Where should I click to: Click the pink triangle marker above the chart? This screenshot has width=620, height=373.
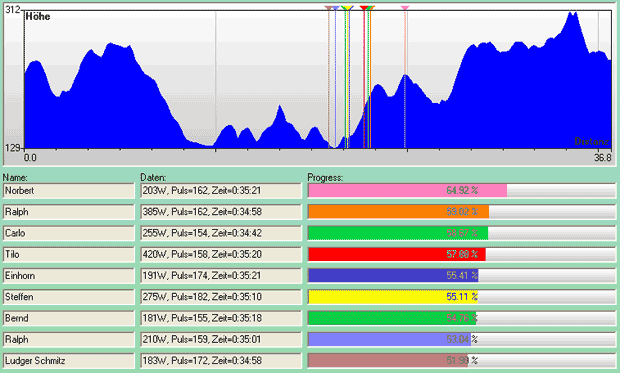(x=405, y=8)
